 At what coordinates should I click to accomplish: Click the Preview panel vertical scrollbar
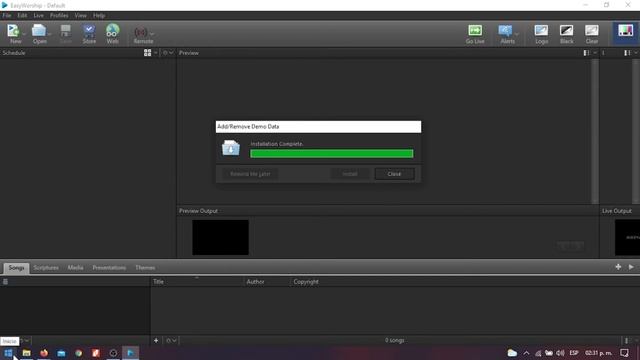click(x=595, y=131)
